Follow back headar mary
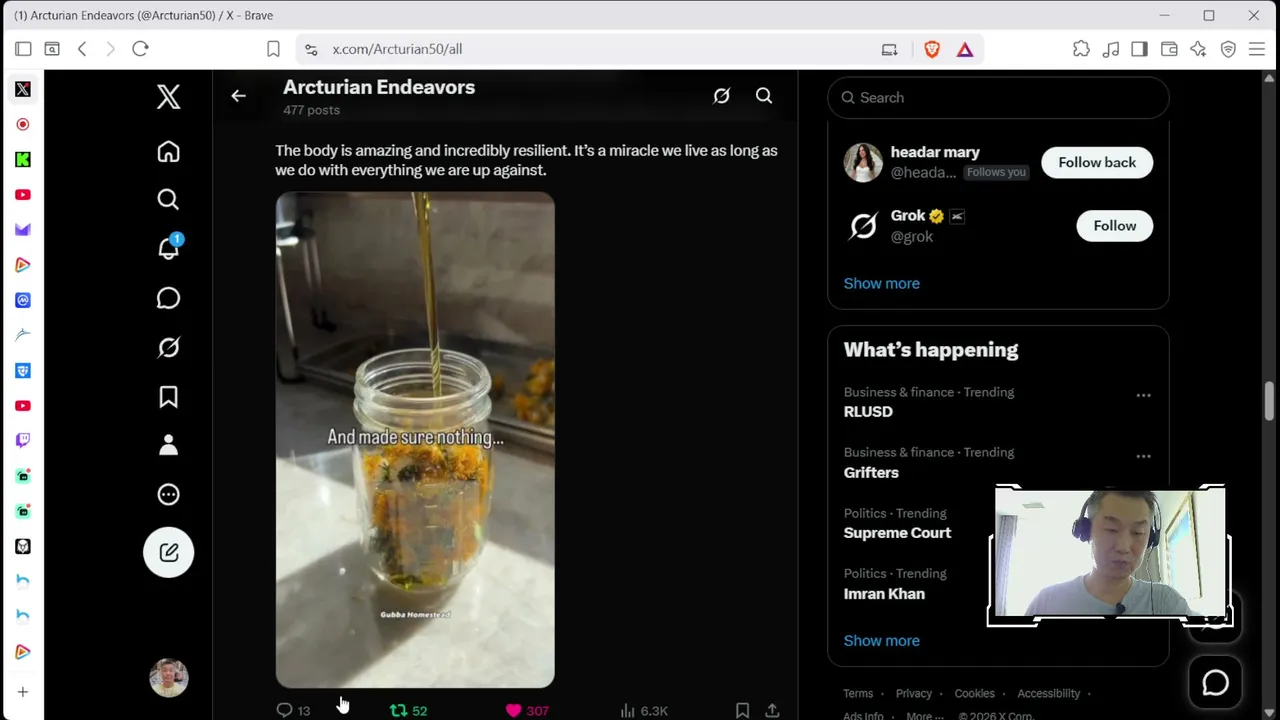 1097,162
